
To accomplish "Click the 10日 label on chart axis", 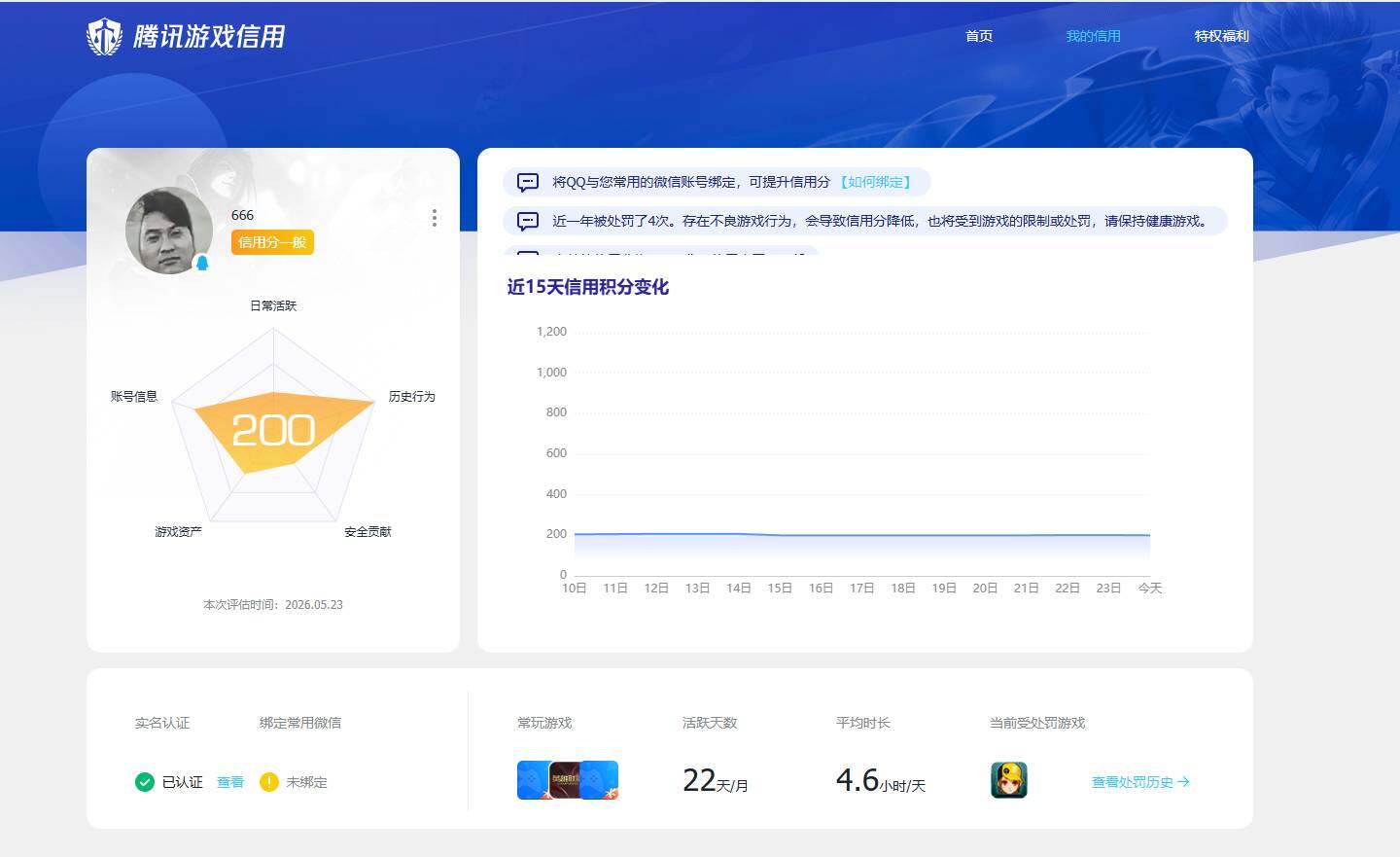I will coord(575,588).
